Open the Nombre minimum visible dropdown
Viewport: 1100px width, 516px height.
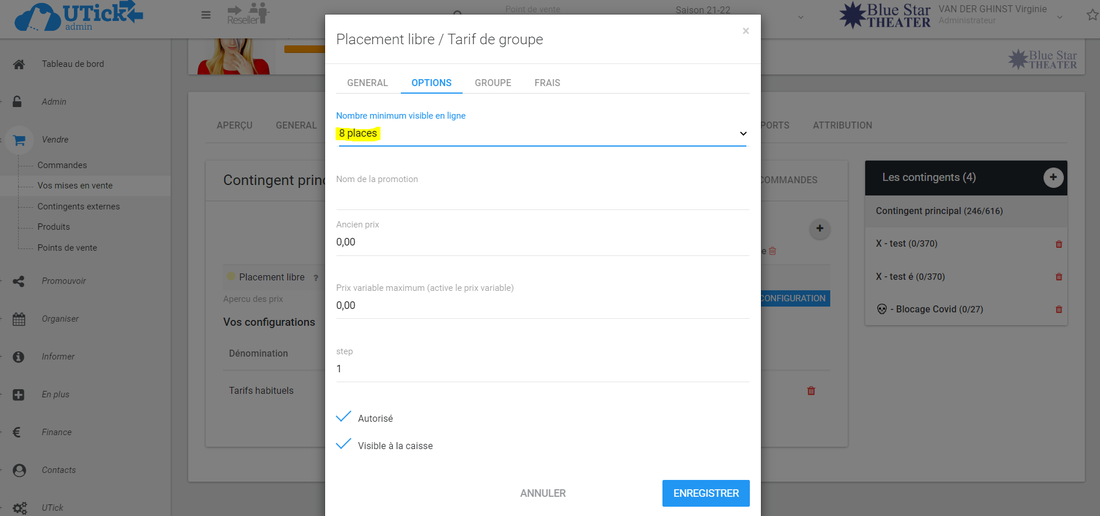click(542, 133)
